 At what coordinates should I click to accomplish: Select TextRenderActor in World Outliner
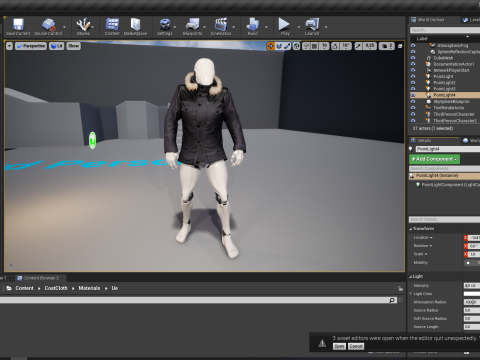pyautogui.click(x=449, y=108)
